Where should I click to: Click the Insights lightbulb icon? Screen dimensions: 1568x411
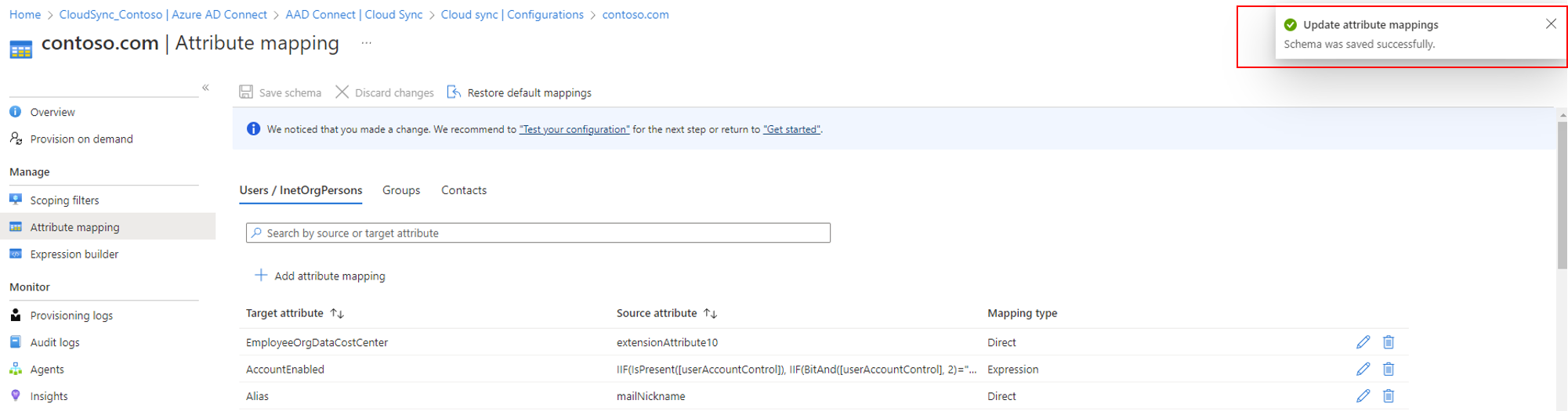(x=16, y=395)
